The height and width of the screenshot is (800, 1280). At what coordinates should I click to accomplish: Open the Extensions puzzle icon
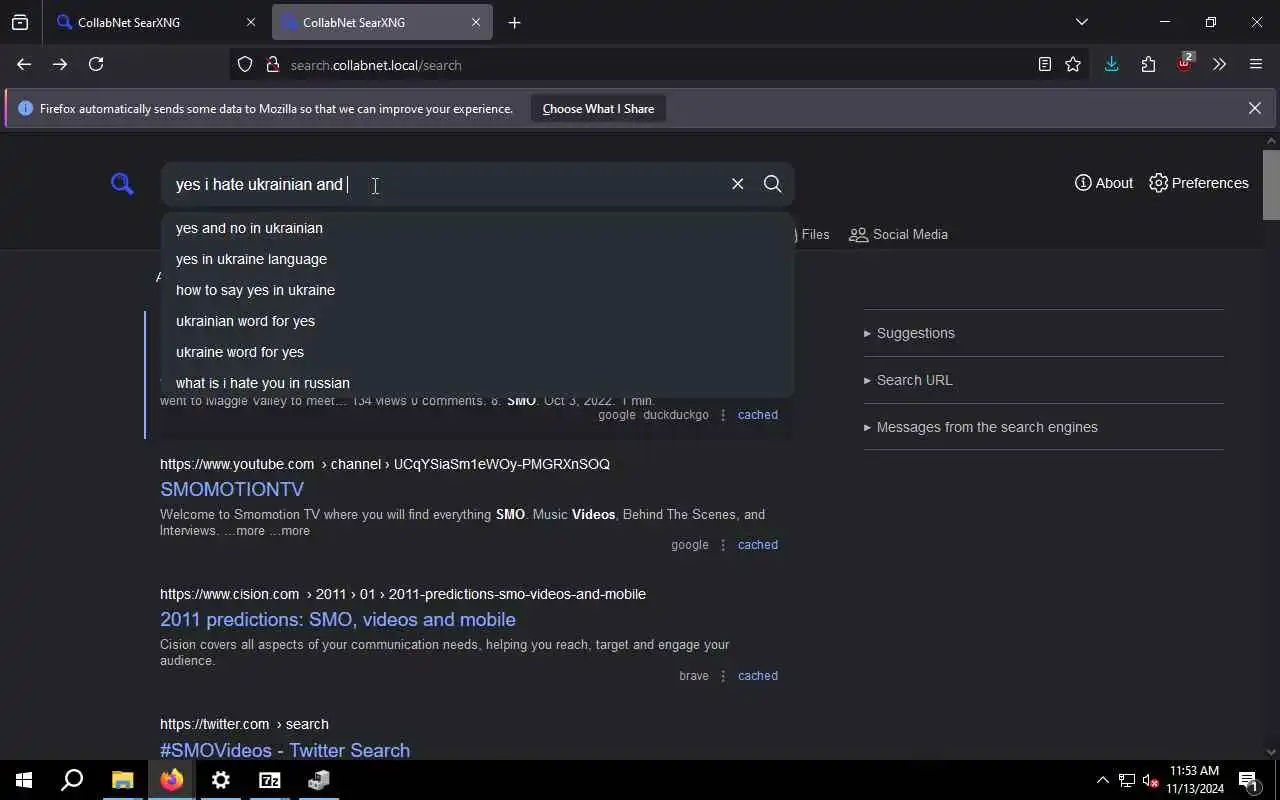1148,64
